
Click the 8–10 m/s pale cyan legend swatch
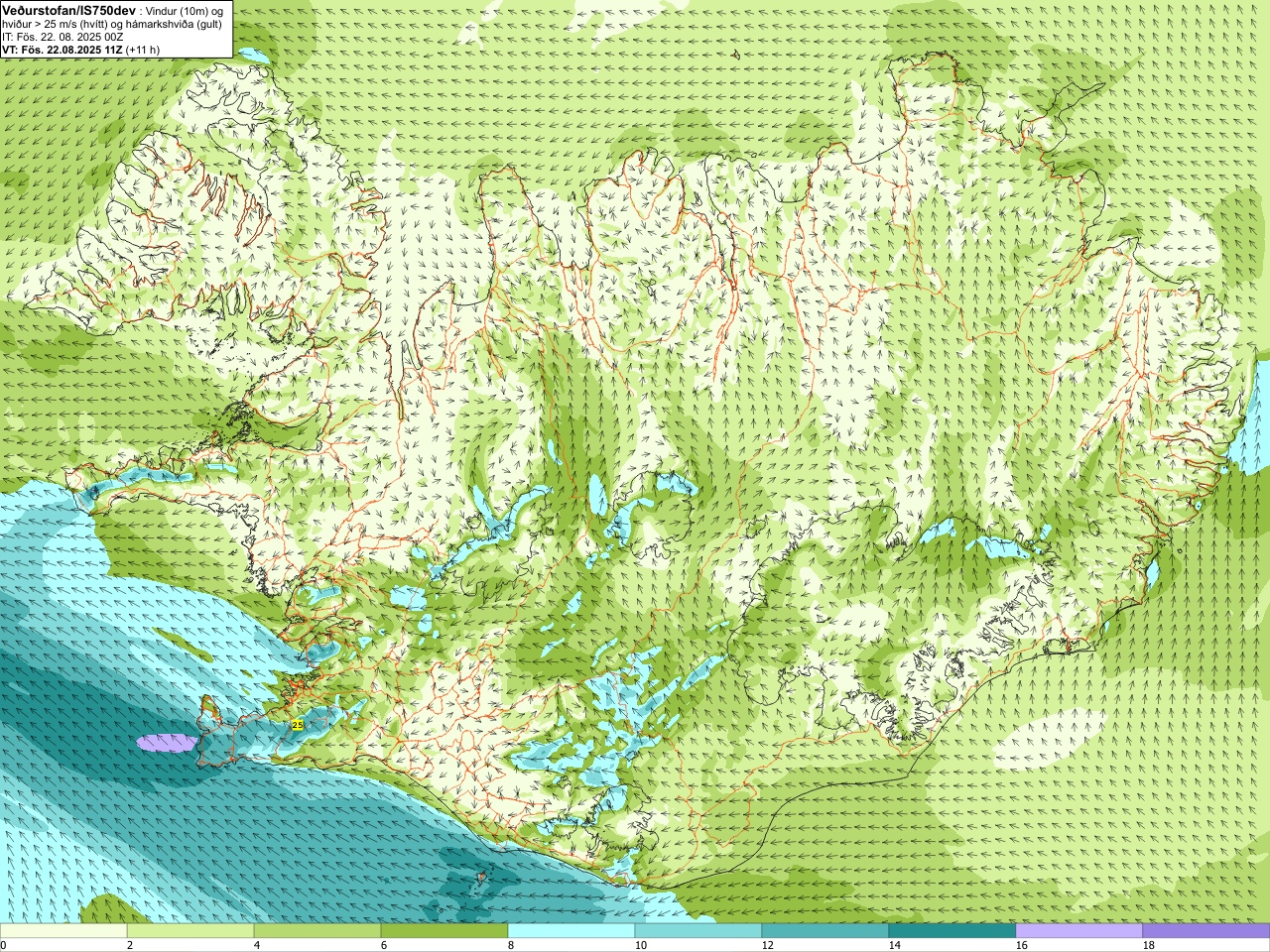click(571, 931)
